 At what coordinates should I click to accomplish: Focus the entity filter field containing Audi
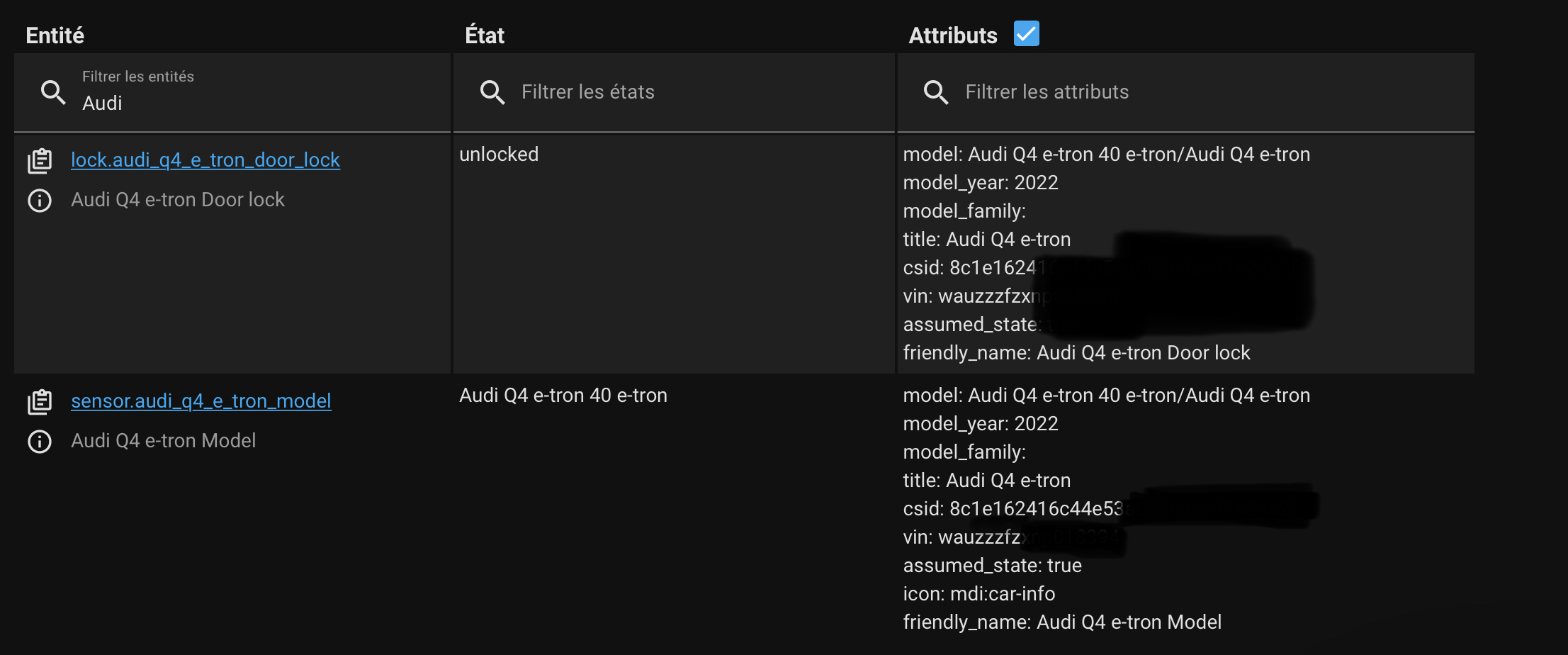click(x=255, y=103)
